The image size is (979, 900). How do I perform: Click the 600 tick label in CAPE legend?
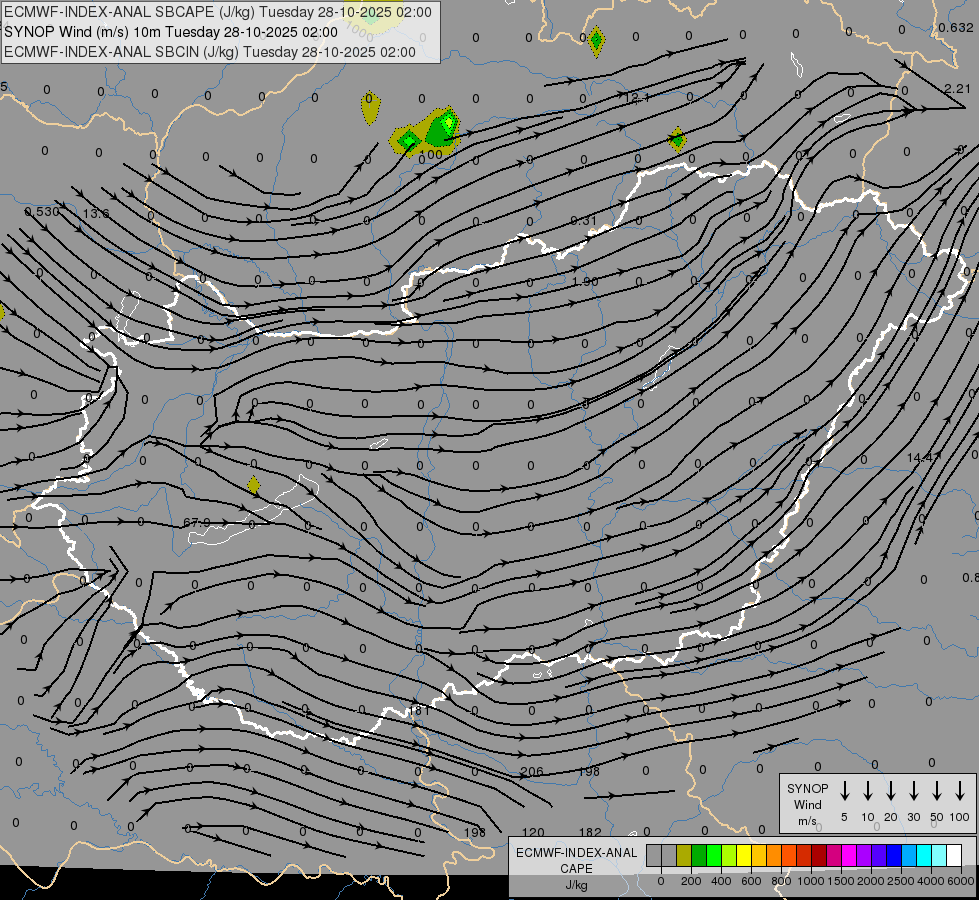pyautogui.click(x=751, y=881)
